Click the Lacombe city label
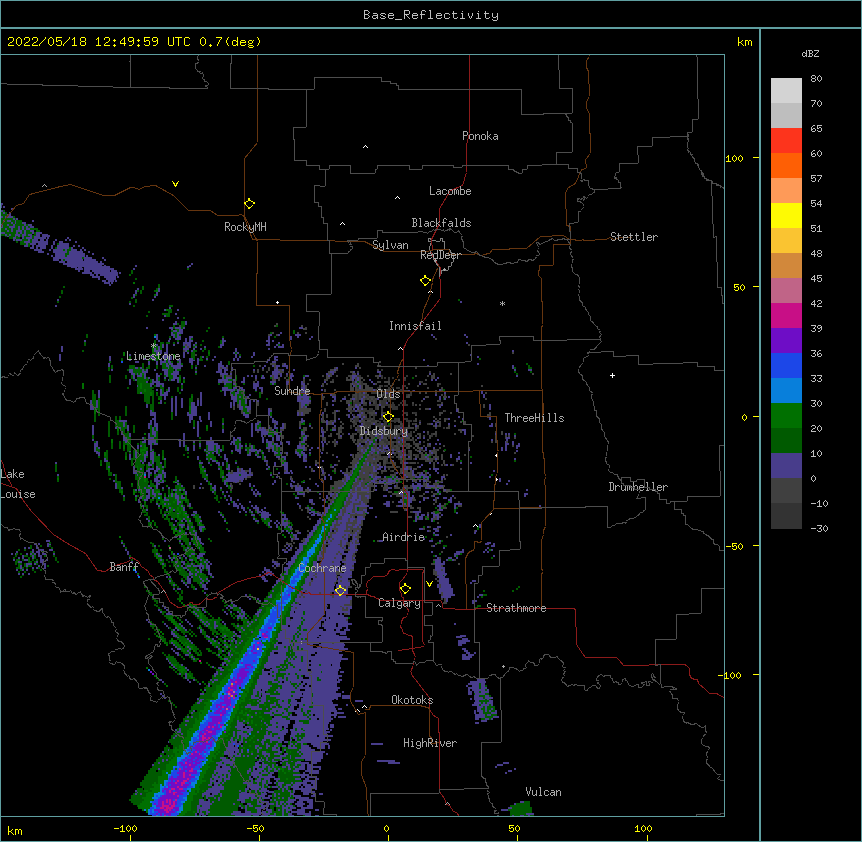Viewport: 862px width, 842px height. point(450,191)
